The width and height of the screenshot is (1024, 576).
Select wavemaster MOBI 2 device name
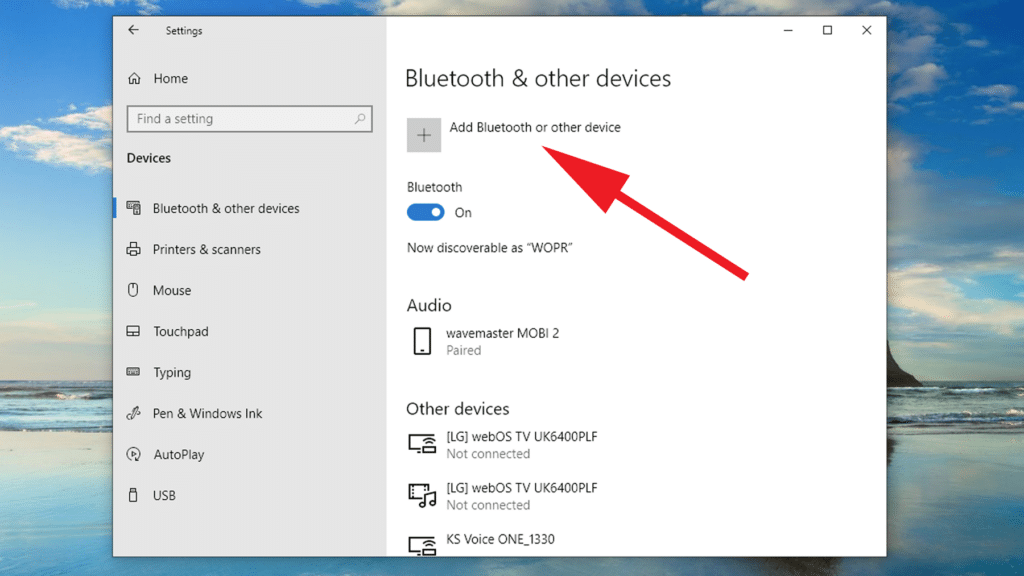click(x=502, y=333)
